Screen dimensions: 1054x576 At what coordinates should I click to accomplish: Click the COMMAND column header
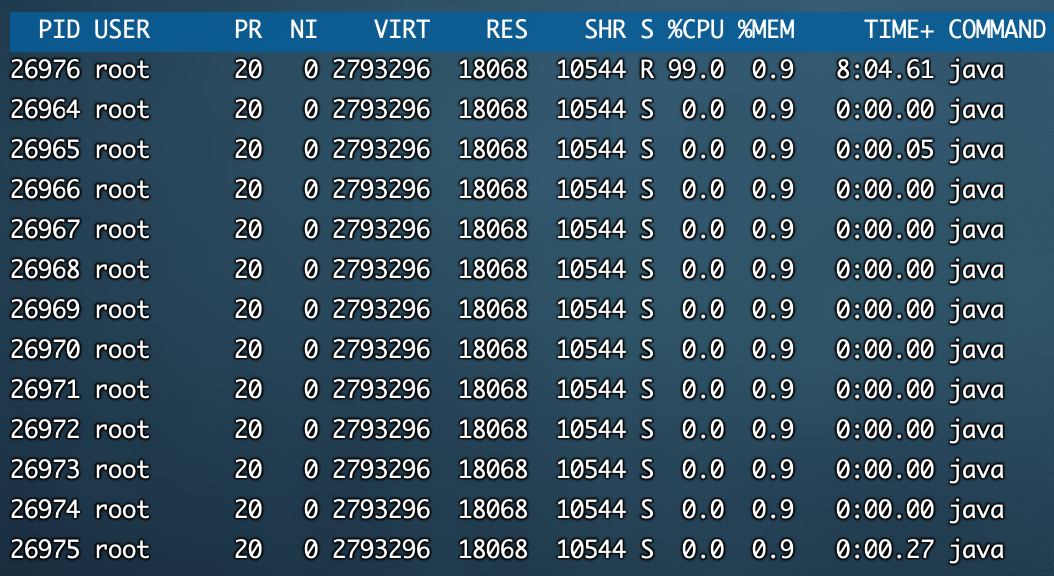click(997, 30)
